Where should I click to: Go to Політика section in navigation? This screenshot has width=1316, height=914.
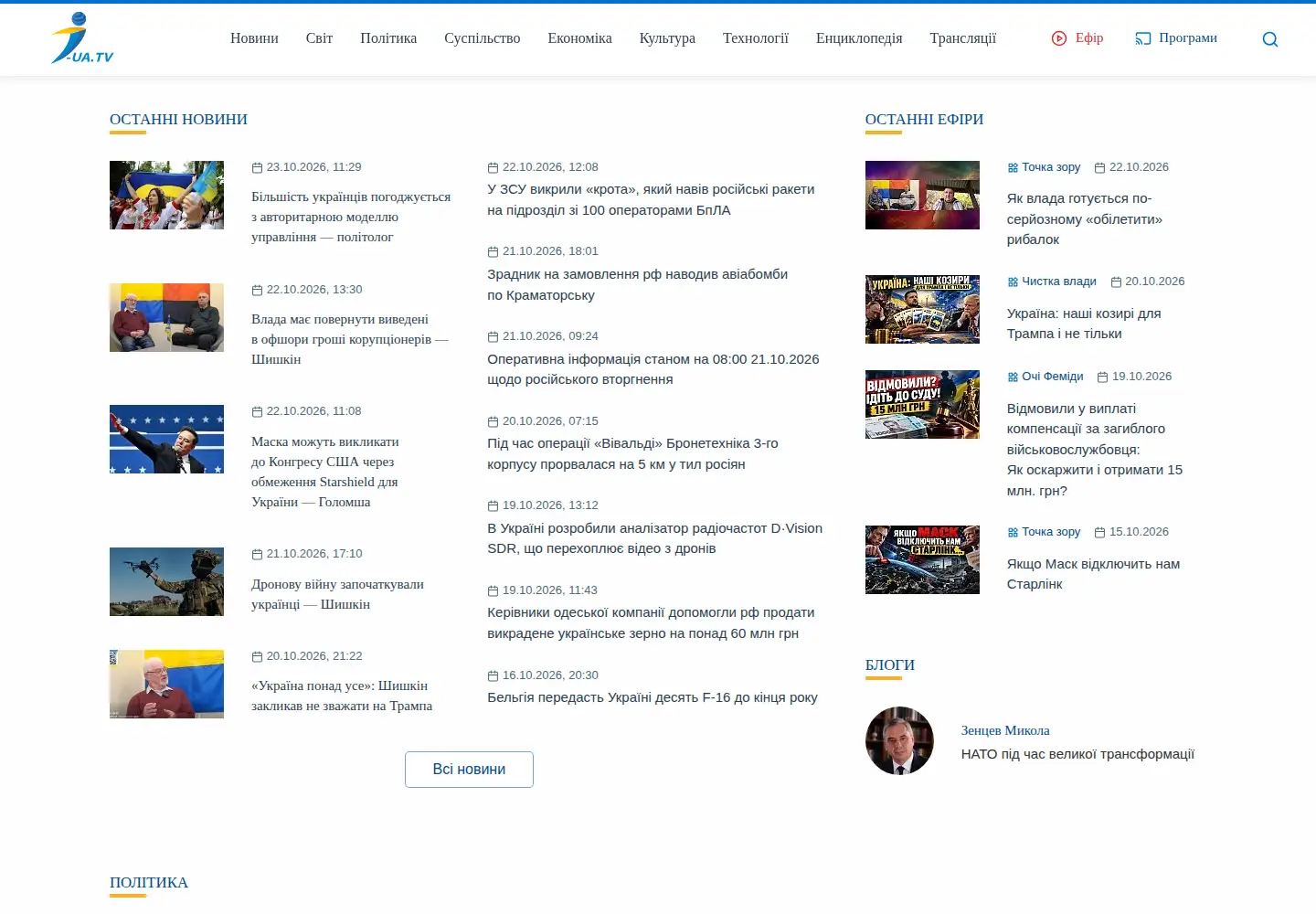pos(388,38)
